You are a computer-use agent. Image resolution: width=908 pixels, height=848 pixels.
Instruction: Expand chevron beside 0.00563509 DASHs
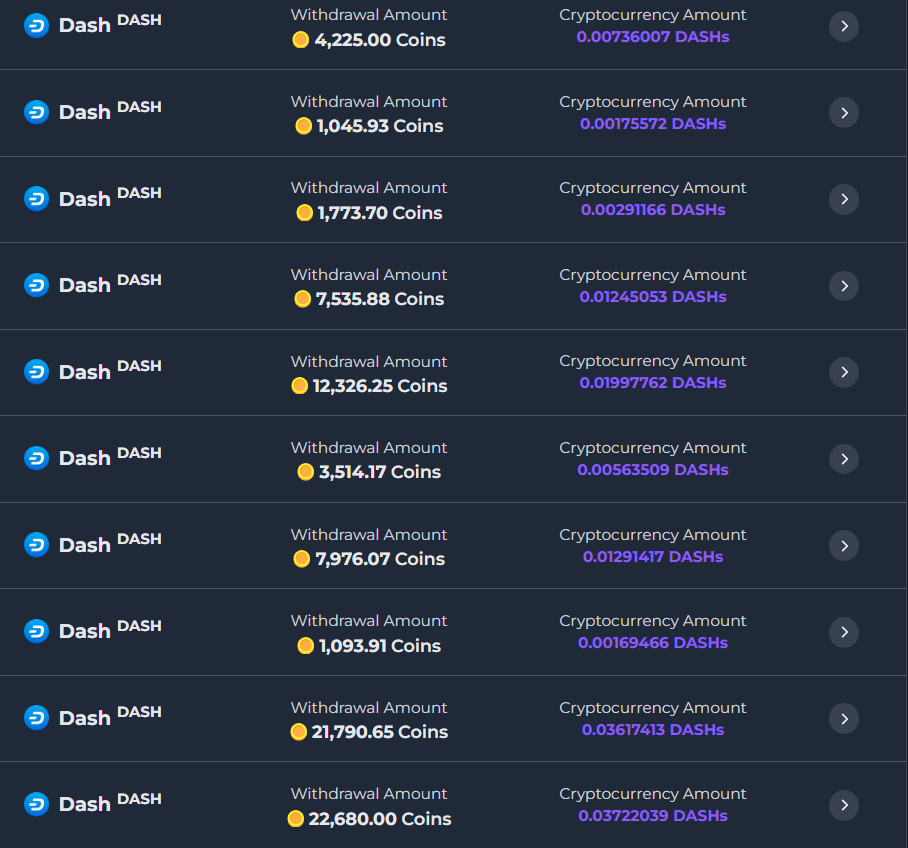[x=844, y=459]
